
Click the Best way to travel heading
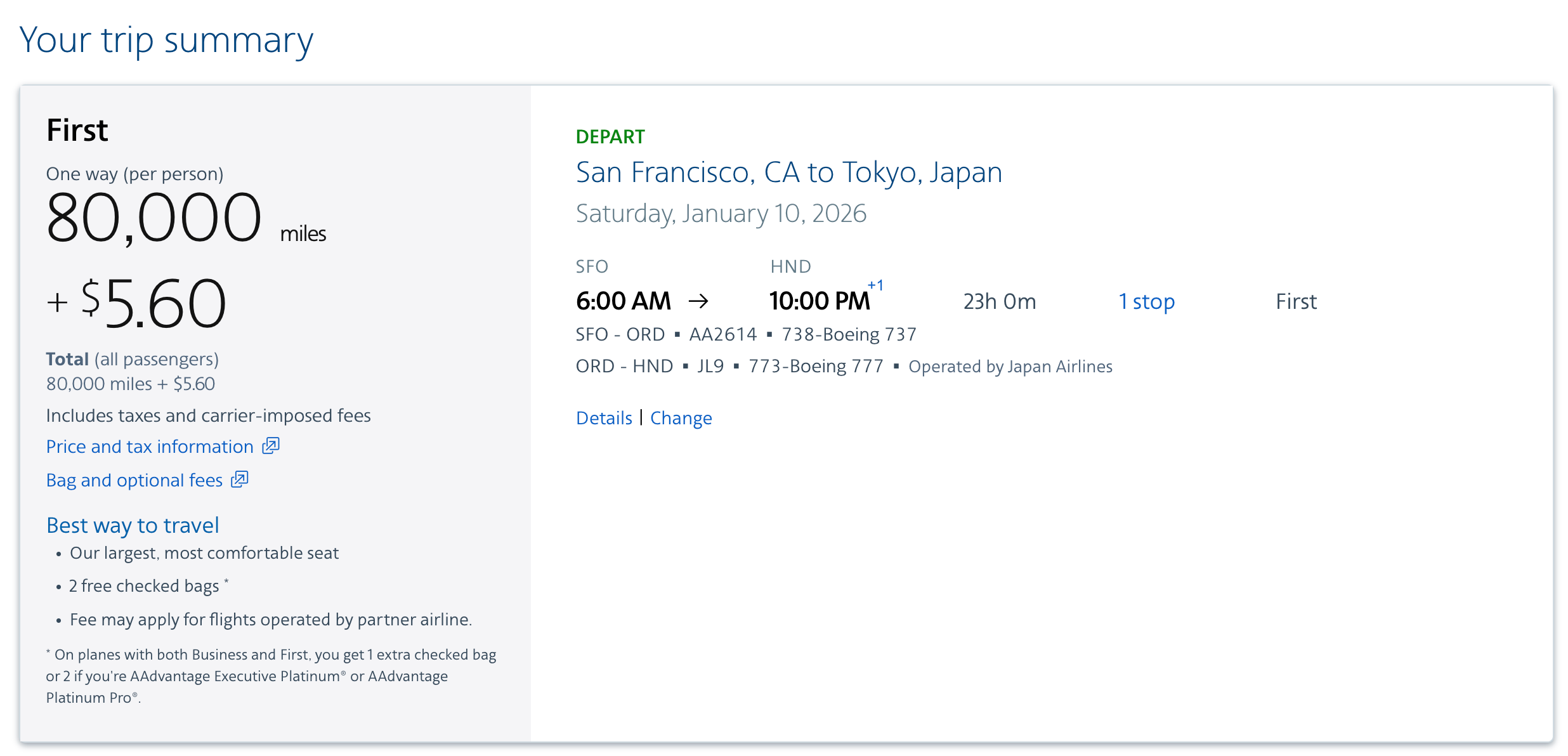coord(132,525)
